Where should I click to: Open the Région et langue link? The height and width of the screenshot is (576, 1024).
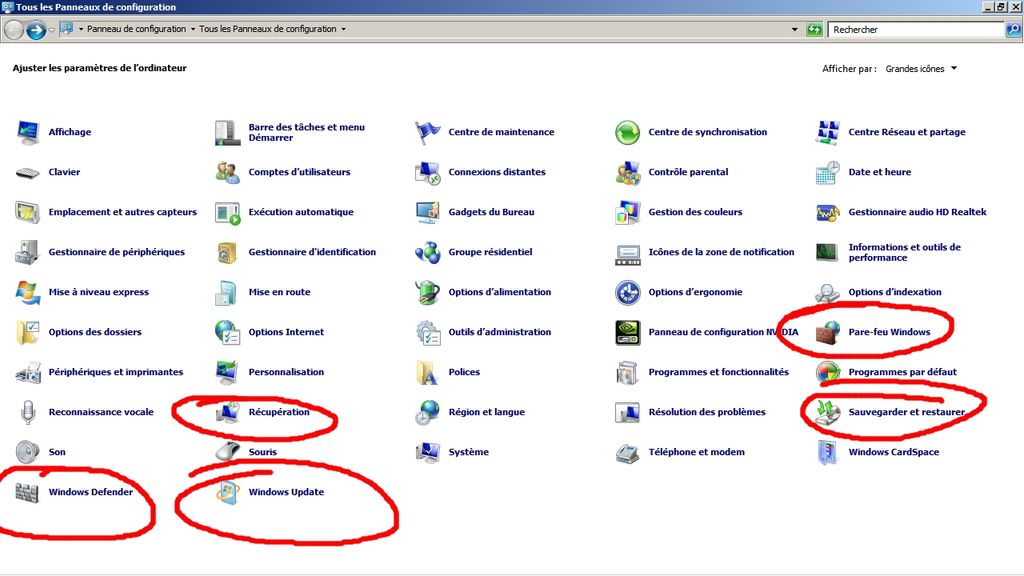pos(487,412)
